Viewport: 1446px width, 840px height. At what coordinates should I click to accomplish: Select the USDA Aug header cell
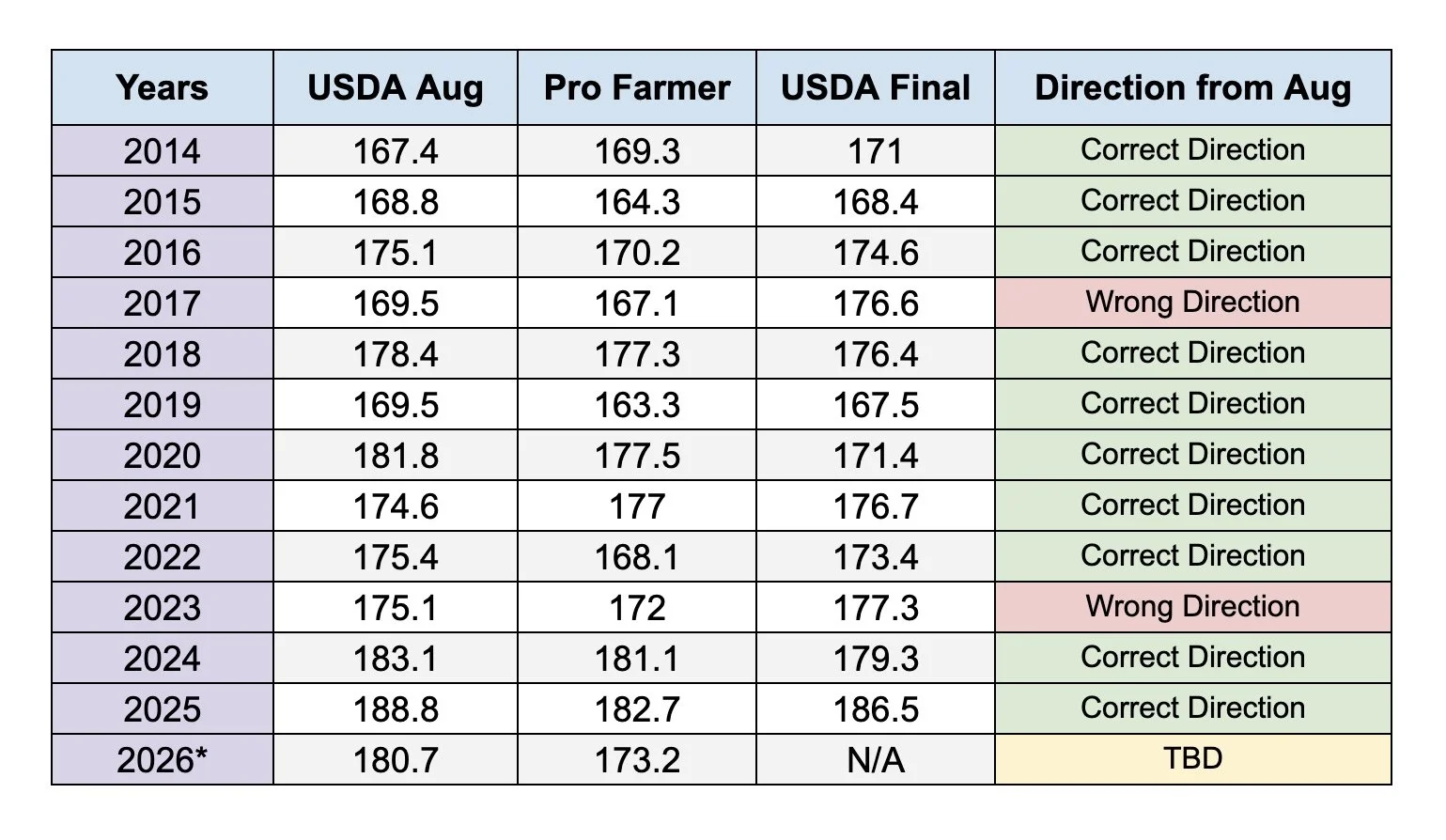(396, 87)
